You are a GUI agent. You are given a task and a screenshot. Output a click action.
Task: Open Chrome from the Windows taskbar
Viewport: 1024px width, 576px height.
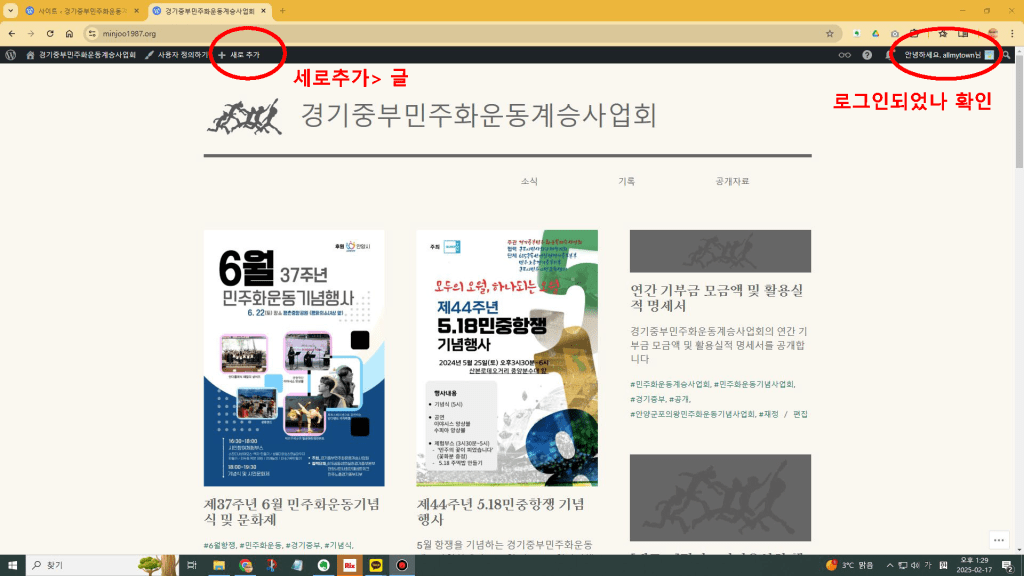(245, 565)
